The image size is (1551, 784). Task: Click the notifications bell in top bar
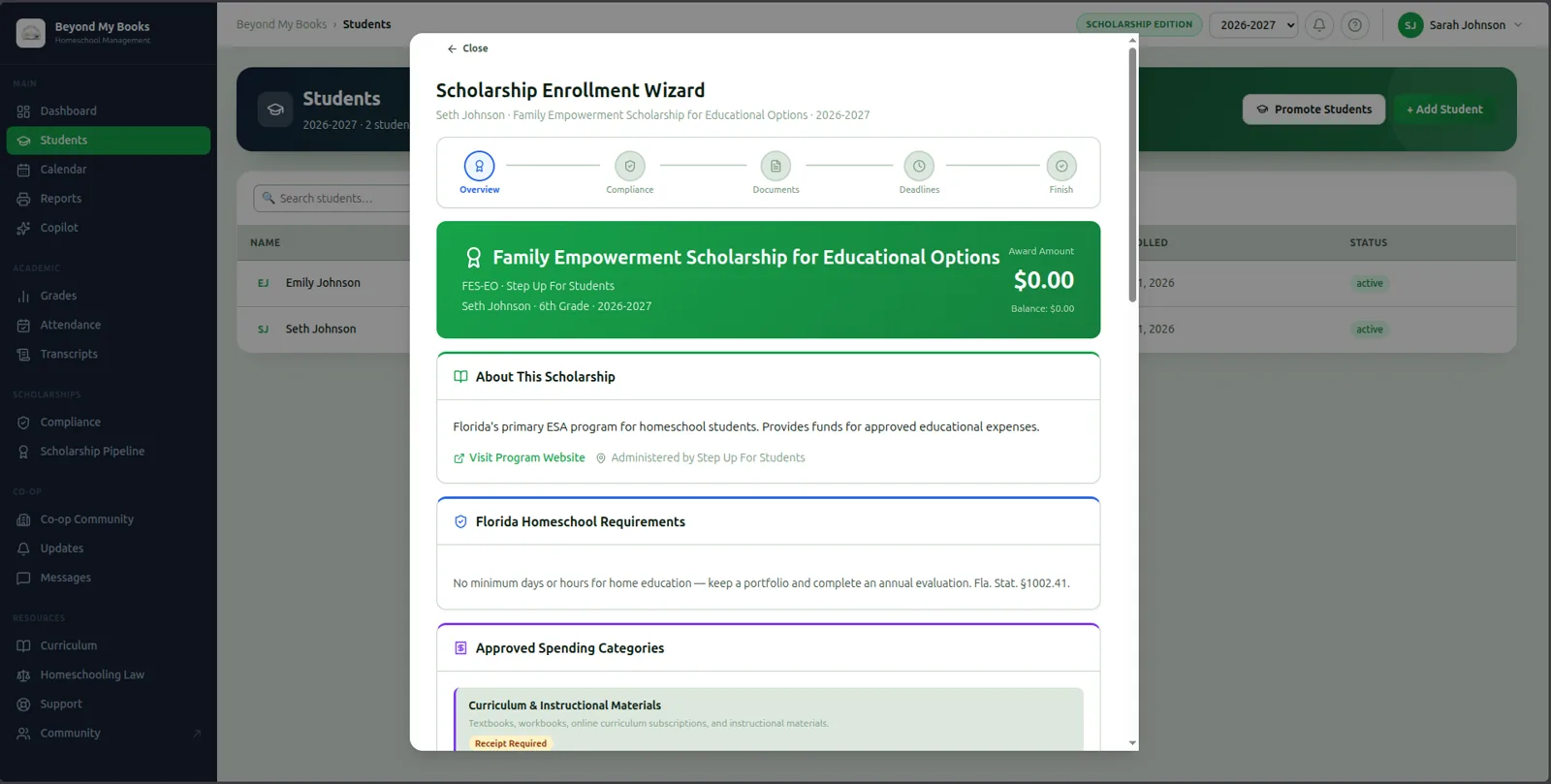pos(1319,25)
